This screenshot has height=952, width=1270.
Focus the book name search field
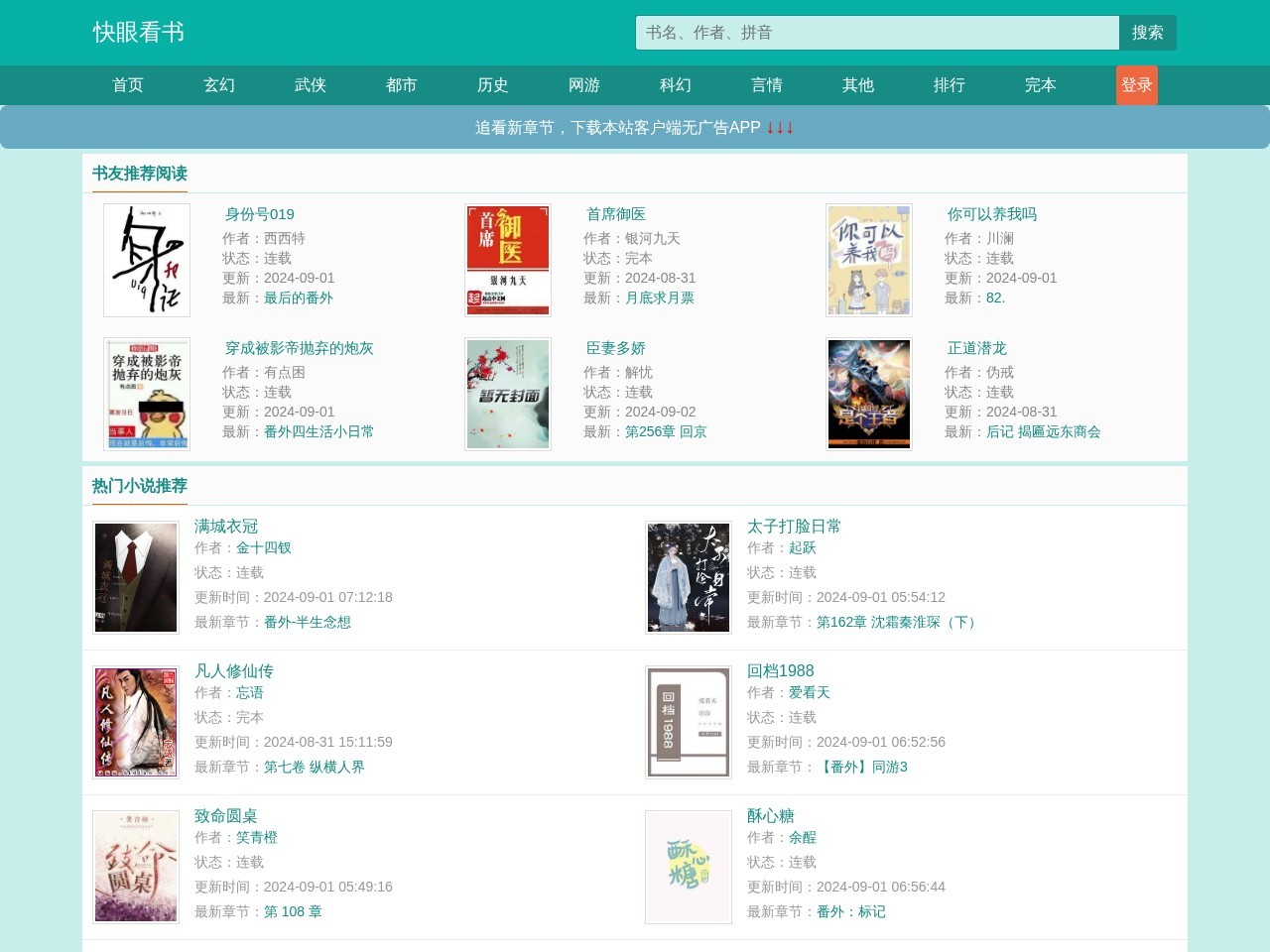[877, 33]
